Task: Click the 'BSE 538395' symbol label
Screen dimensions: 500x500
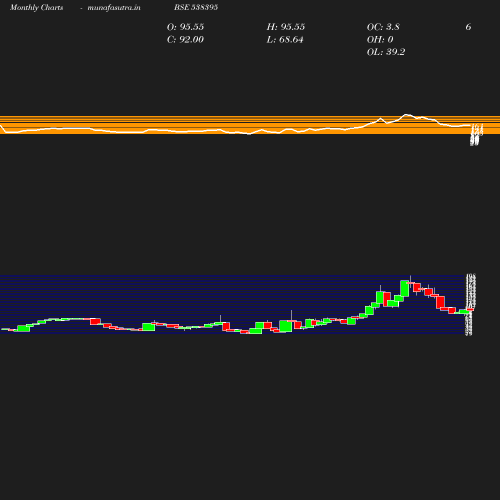Action: (x=196, y=7)
